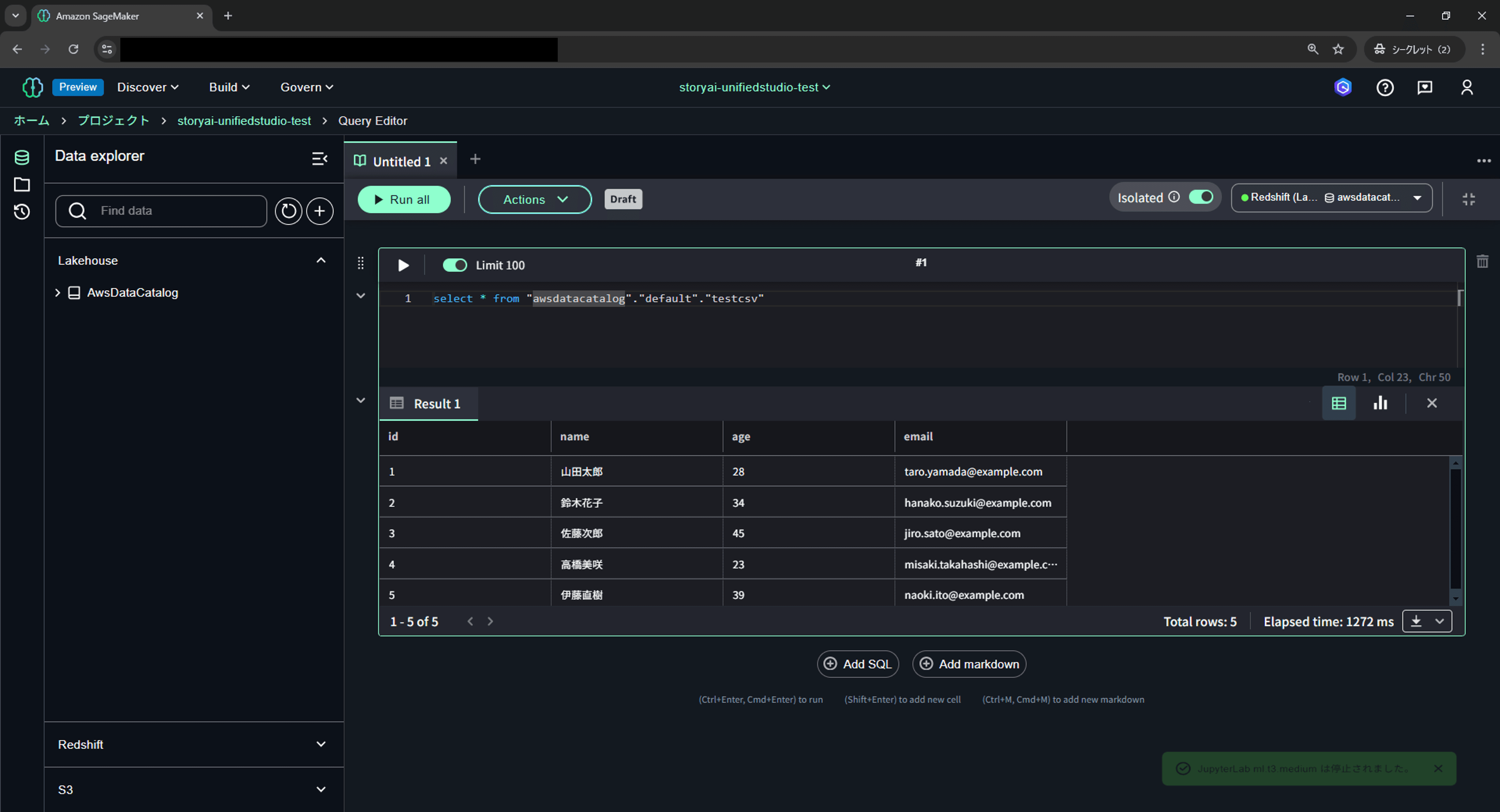Open the user profile icon
The image size is (1500, 812).
1467,87
